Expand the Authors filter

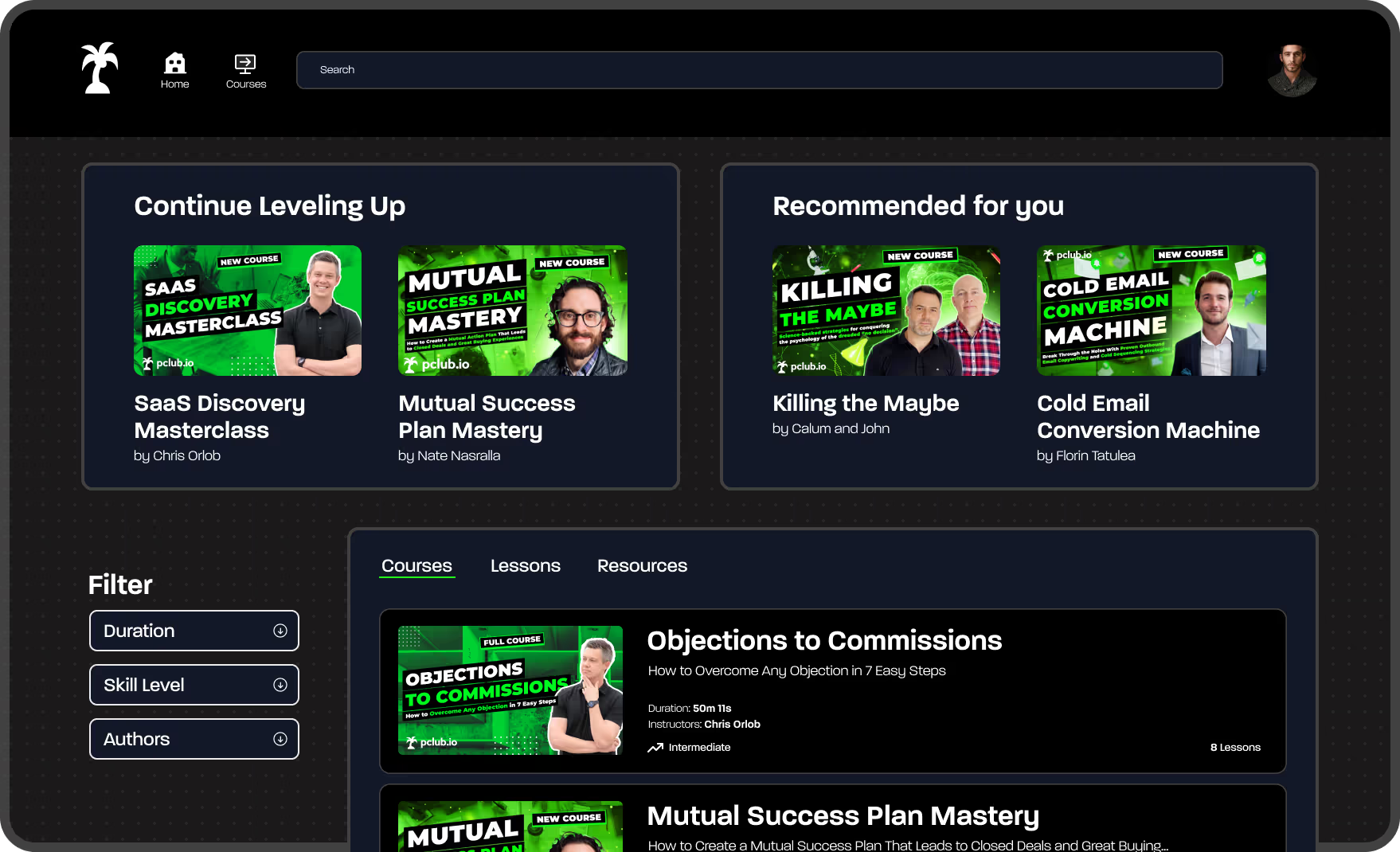[x=194, y=739]
